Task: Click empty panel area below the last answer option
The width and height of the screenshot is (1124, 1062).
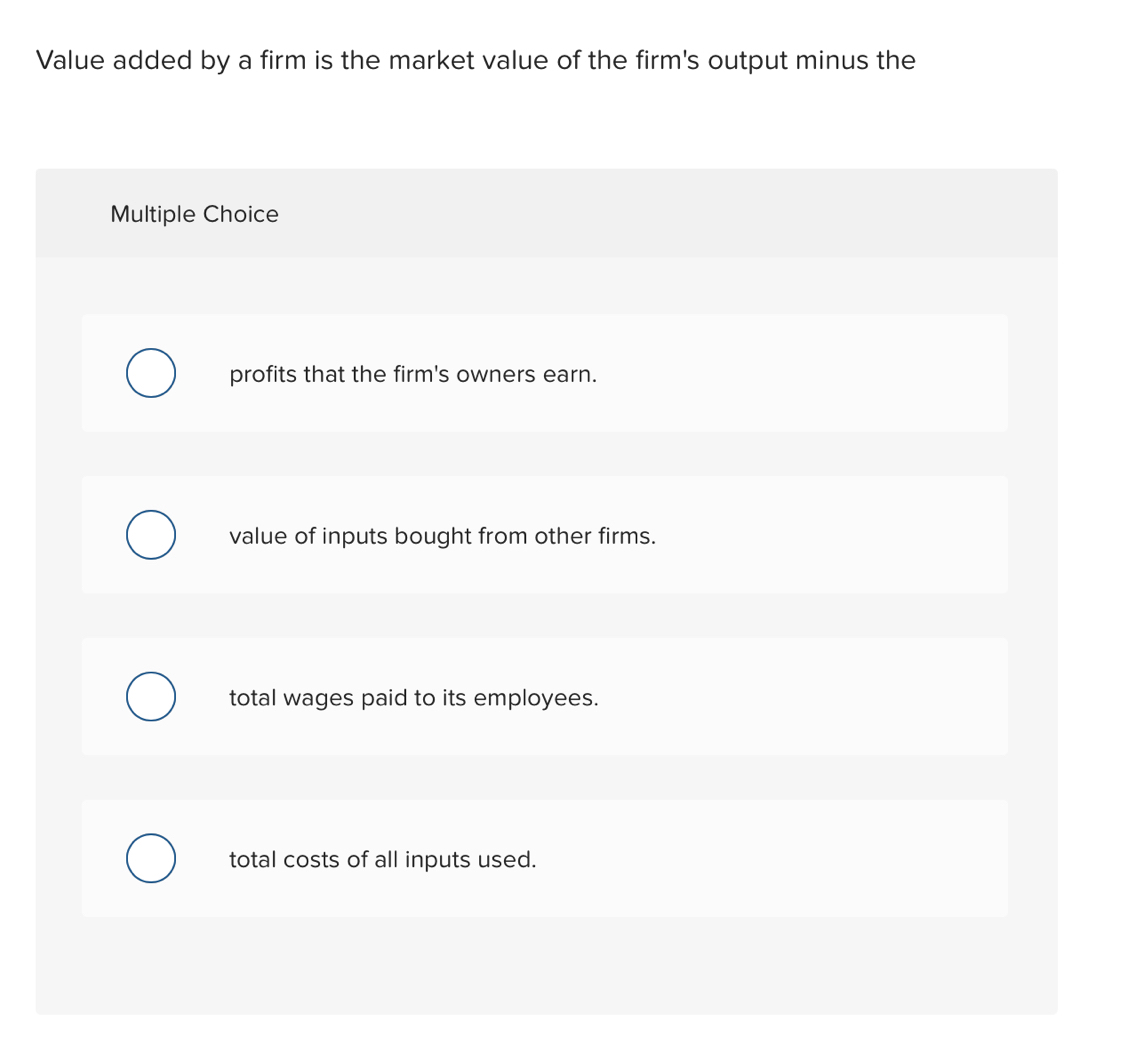Action: click(546, 965)
